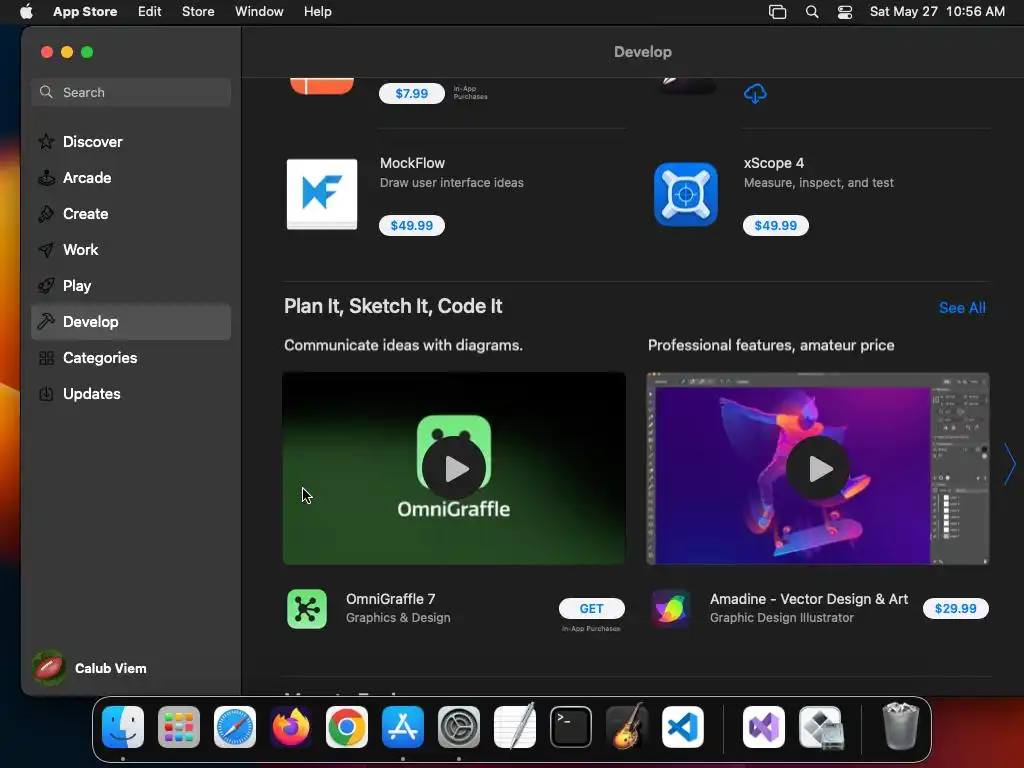The width and height of the screenshot is (1024, 768).
Task: Click GET for OmniGraffle 7
Action: (x=592, y=609)
